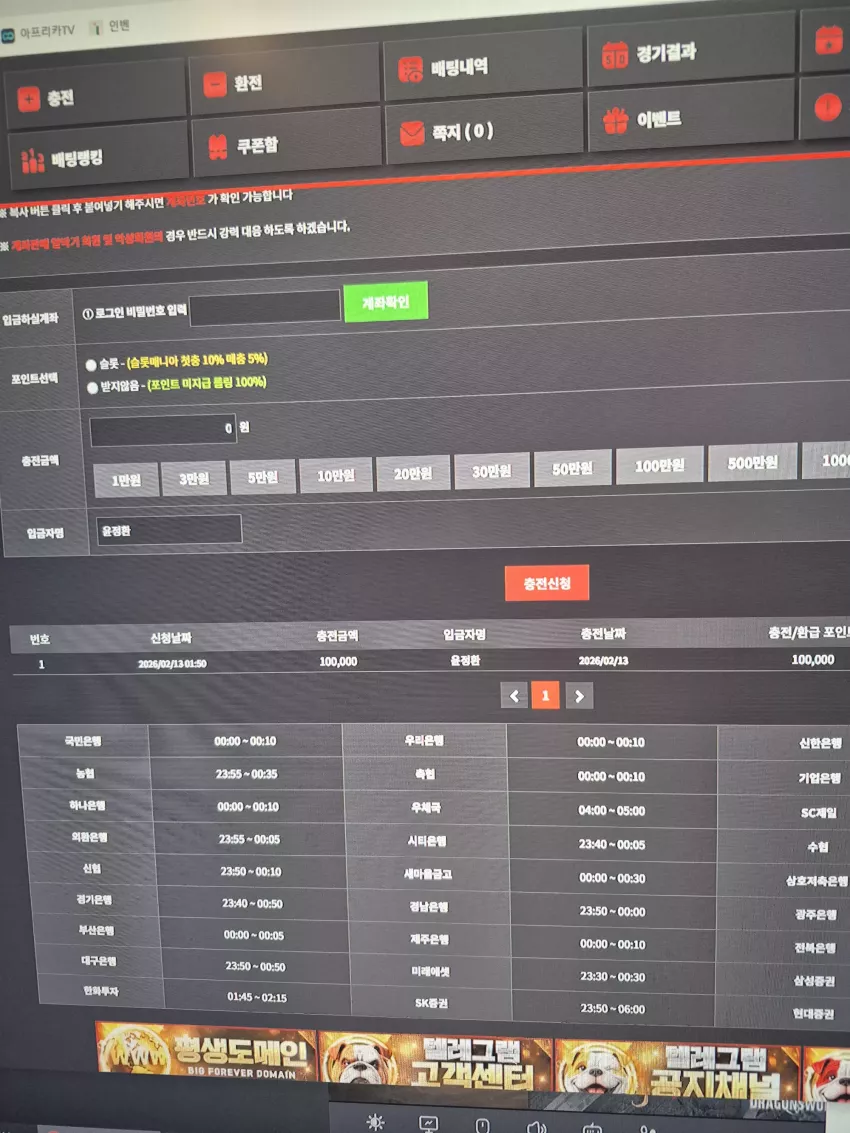850x1133 pixels.
Task: Choose the 30만원 amount button
Action: click(x=491, y=471)
